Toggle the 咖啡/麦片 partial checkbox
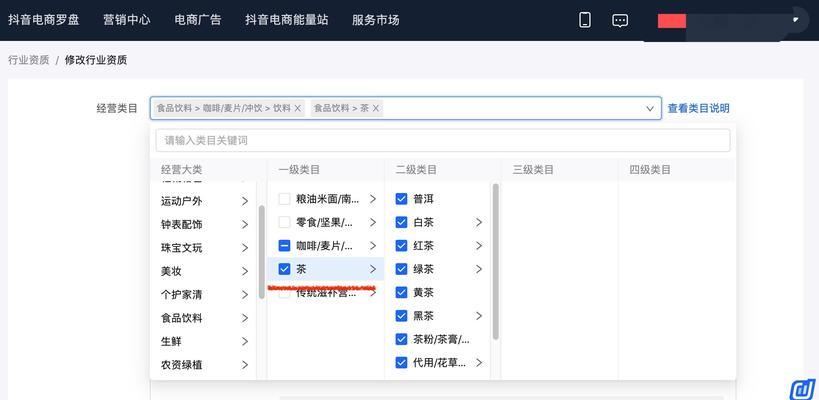 coord(284,245)
